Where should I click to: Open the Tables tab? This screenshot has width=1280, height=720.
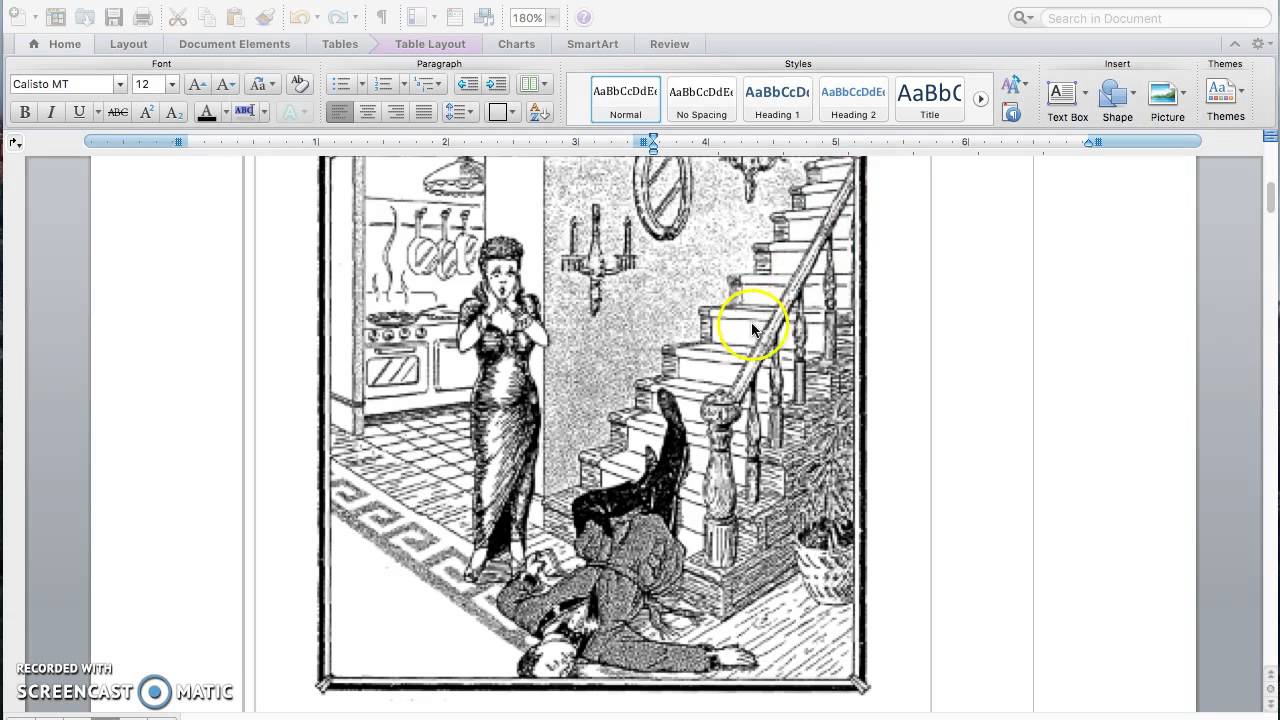point(340,44)
